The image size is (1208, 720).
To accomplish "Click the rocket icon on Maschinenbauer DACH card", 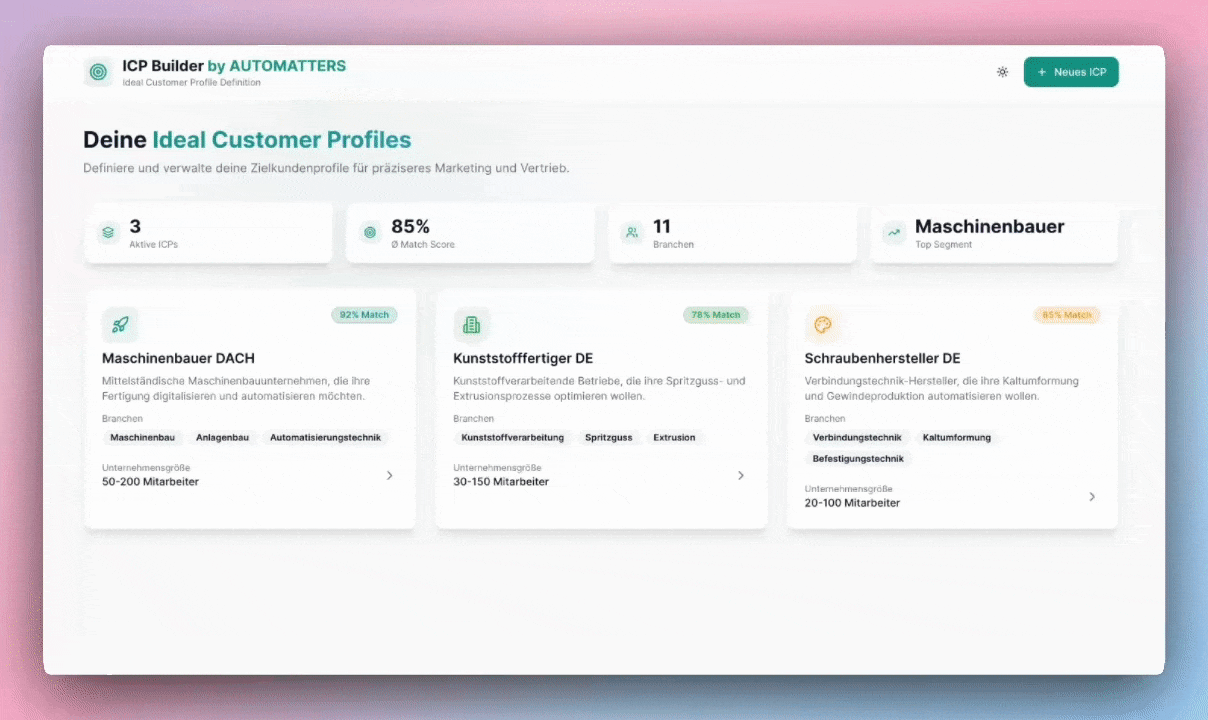I will point(120,325).
